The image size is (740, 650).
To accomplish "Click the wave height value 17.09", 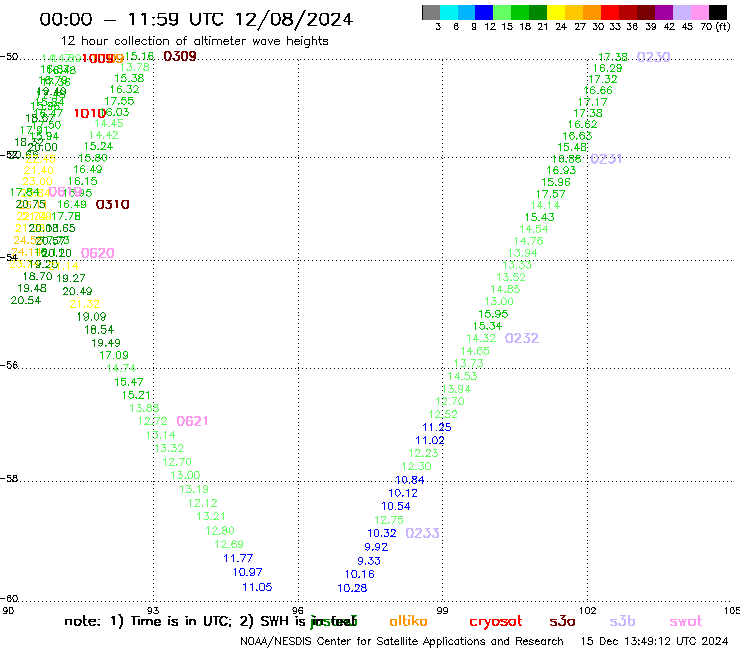I will pos(114,355).
